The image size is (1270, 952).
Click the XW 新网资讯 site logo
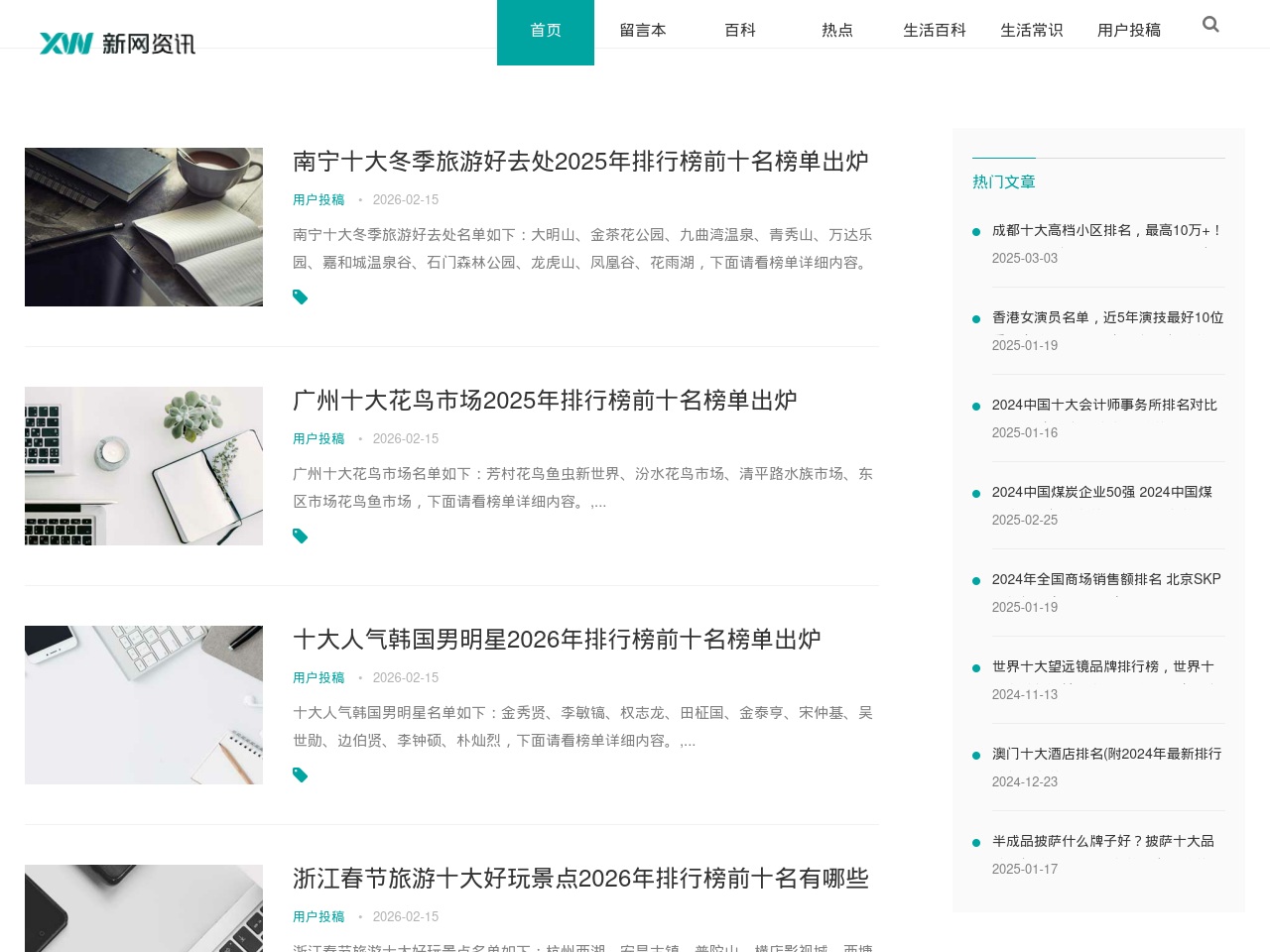pyautogui.click(x=117, y=43)
